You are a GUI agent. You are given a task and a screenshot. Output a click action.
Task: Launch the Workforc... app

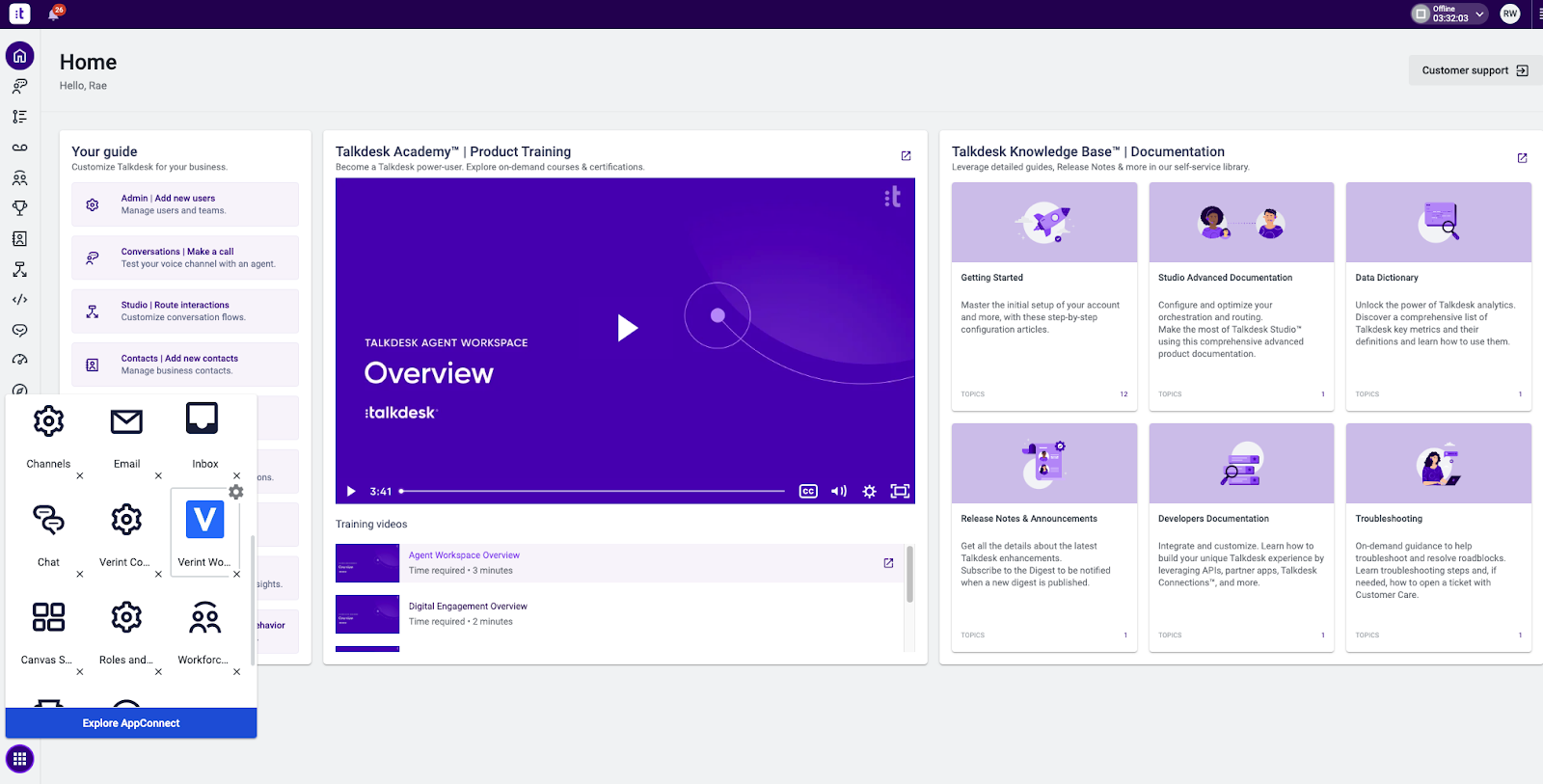[204, 632]
